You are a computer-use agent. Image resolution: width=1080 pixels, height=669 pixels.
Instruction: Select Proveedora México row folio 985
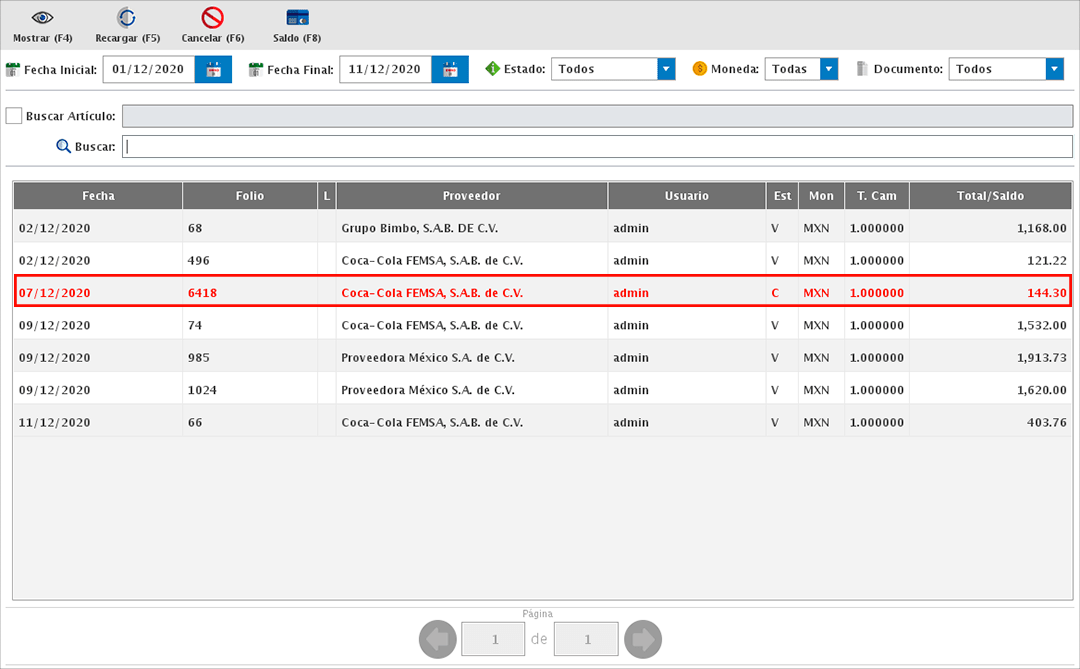(x=427, y=358)
